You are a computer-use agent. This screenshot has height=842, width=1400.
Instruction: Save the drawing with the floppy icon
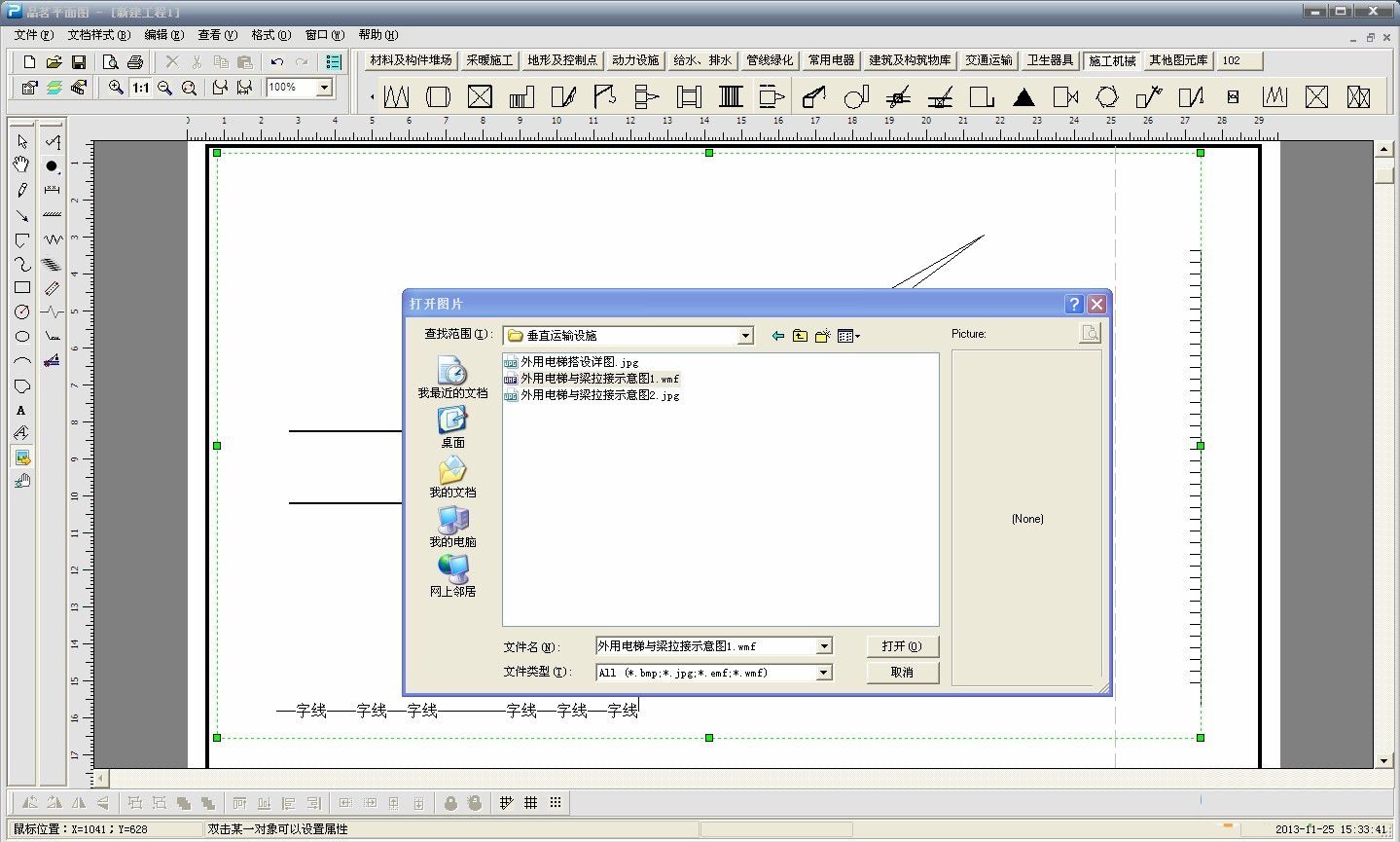79,62
